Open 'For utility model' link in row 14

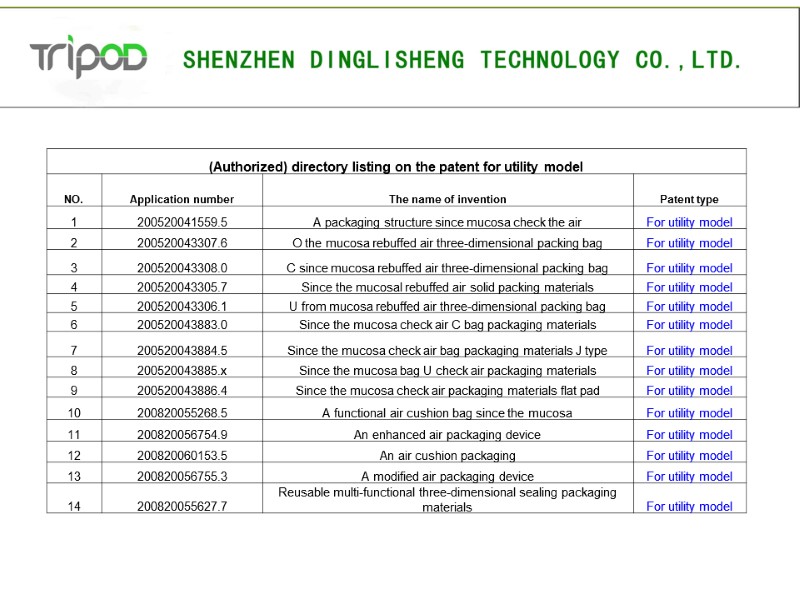689,507
